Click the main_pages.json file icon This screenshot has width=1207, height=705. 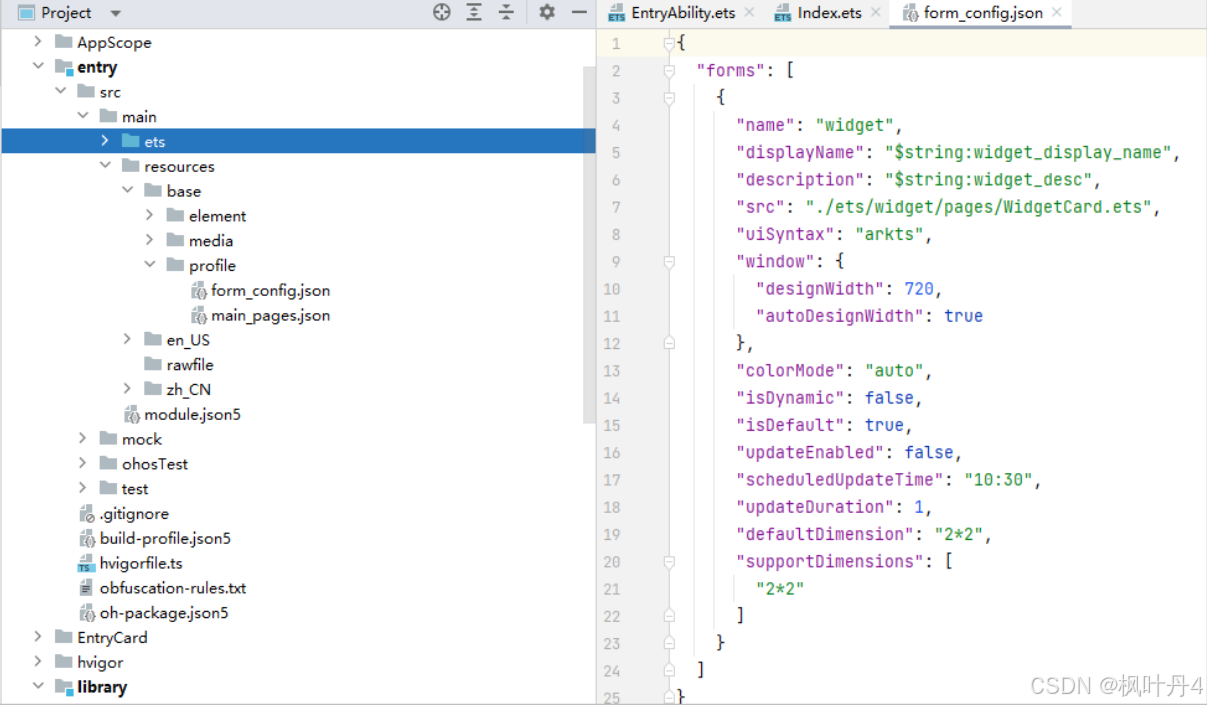[x=199, y=316]
